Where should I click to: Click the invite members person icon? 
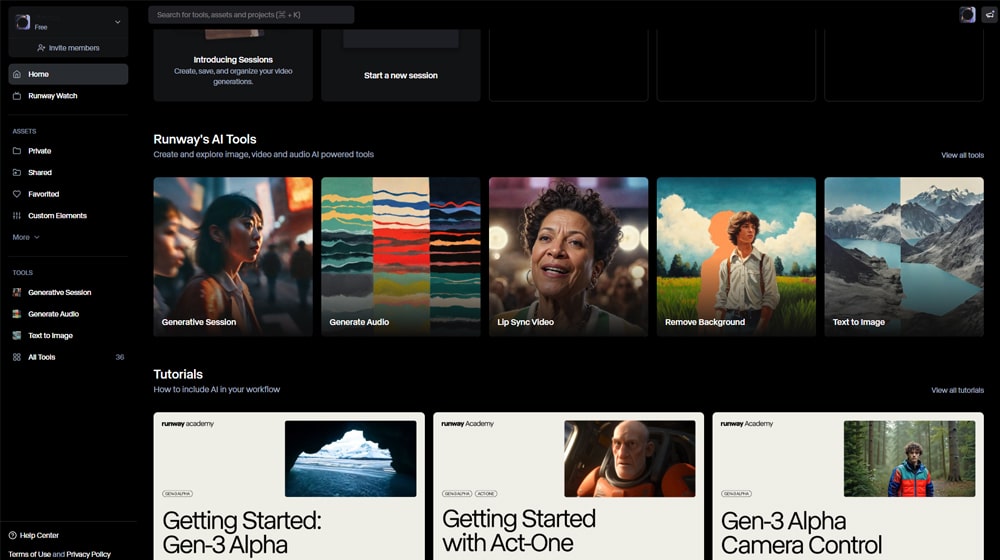pos(41,48)
